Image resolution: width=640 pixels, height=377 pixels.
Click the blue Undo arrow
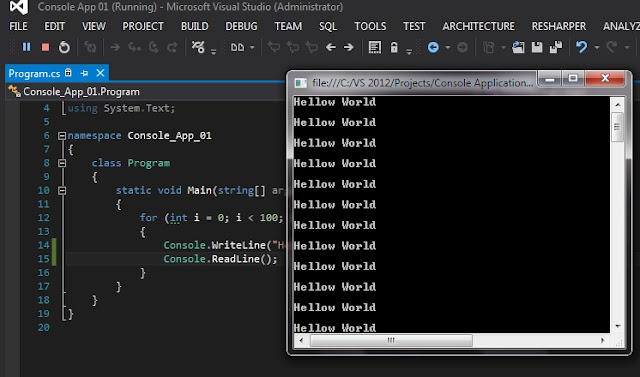point(582,47)
